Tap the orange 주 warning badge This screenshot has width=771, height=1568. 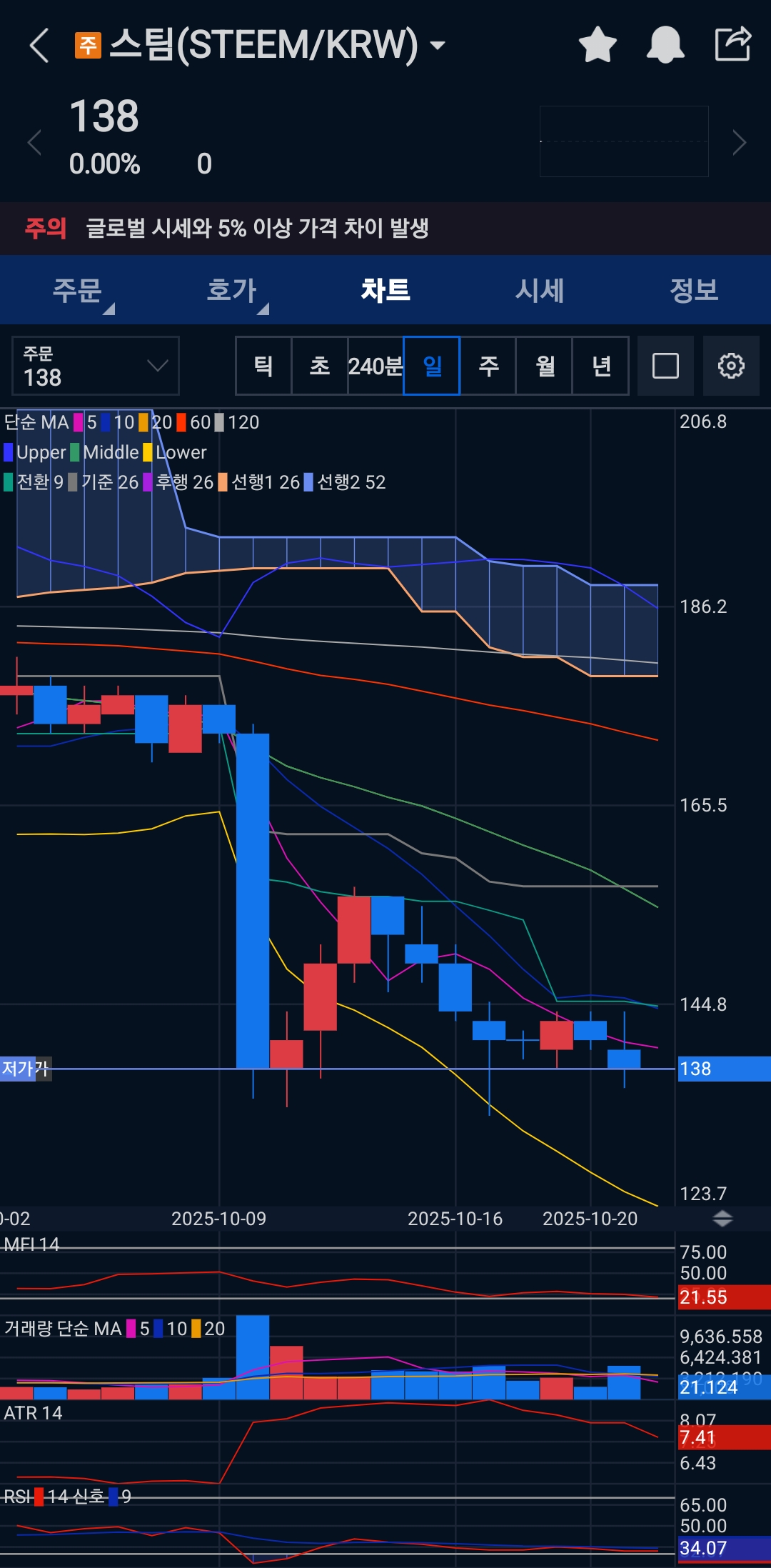[88, 45]
